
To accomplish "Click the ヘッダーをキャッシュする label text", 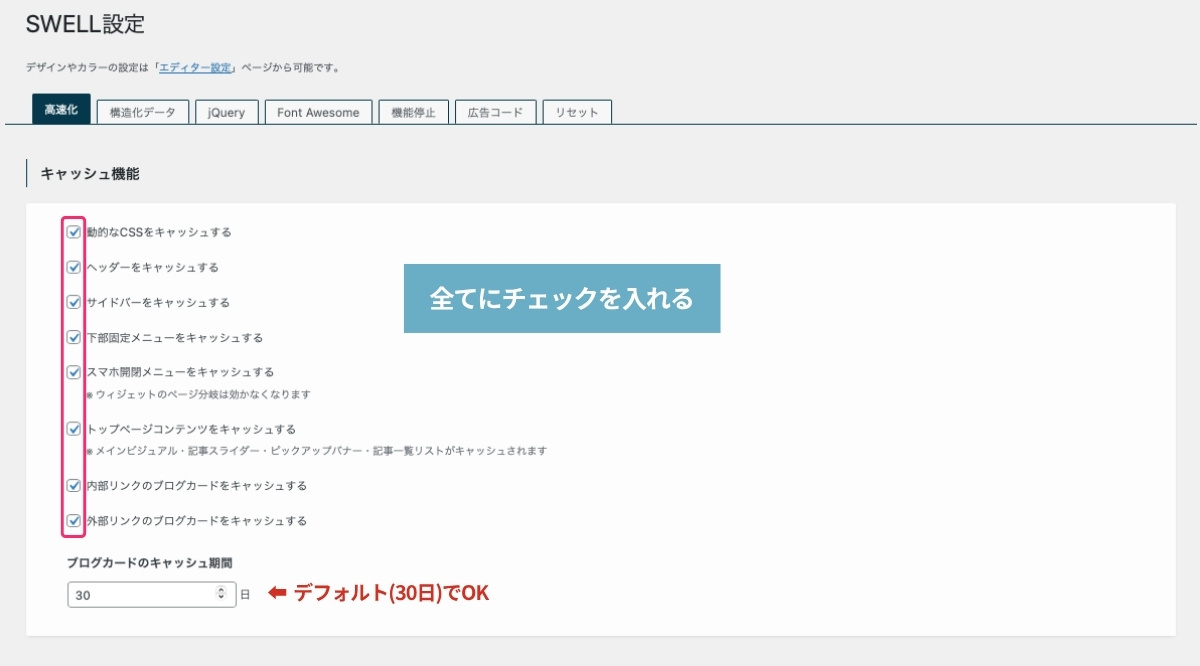I will tap(152, 268).
